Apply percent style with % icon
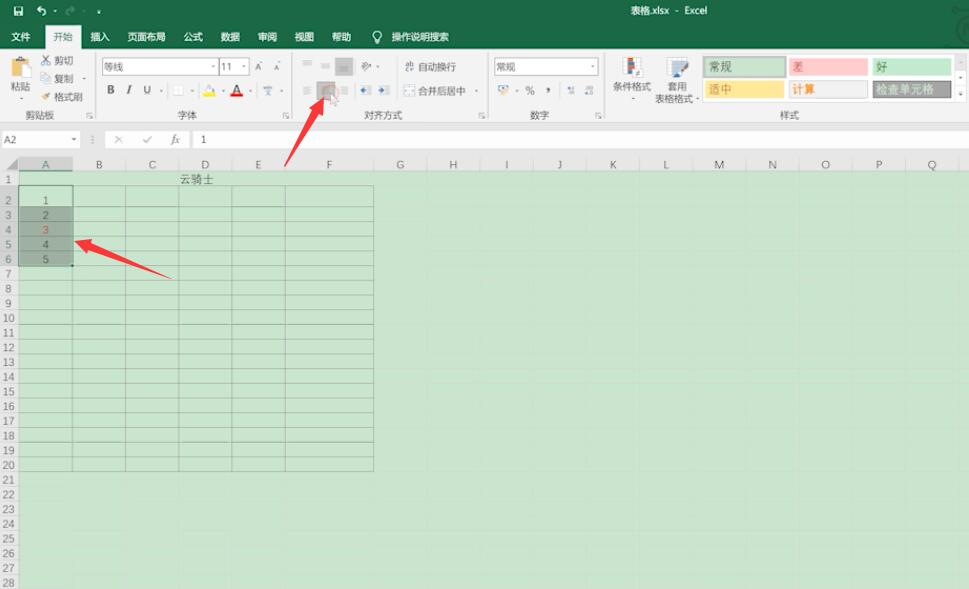Viewport: 969px width, 589px height. pos(530,91)
